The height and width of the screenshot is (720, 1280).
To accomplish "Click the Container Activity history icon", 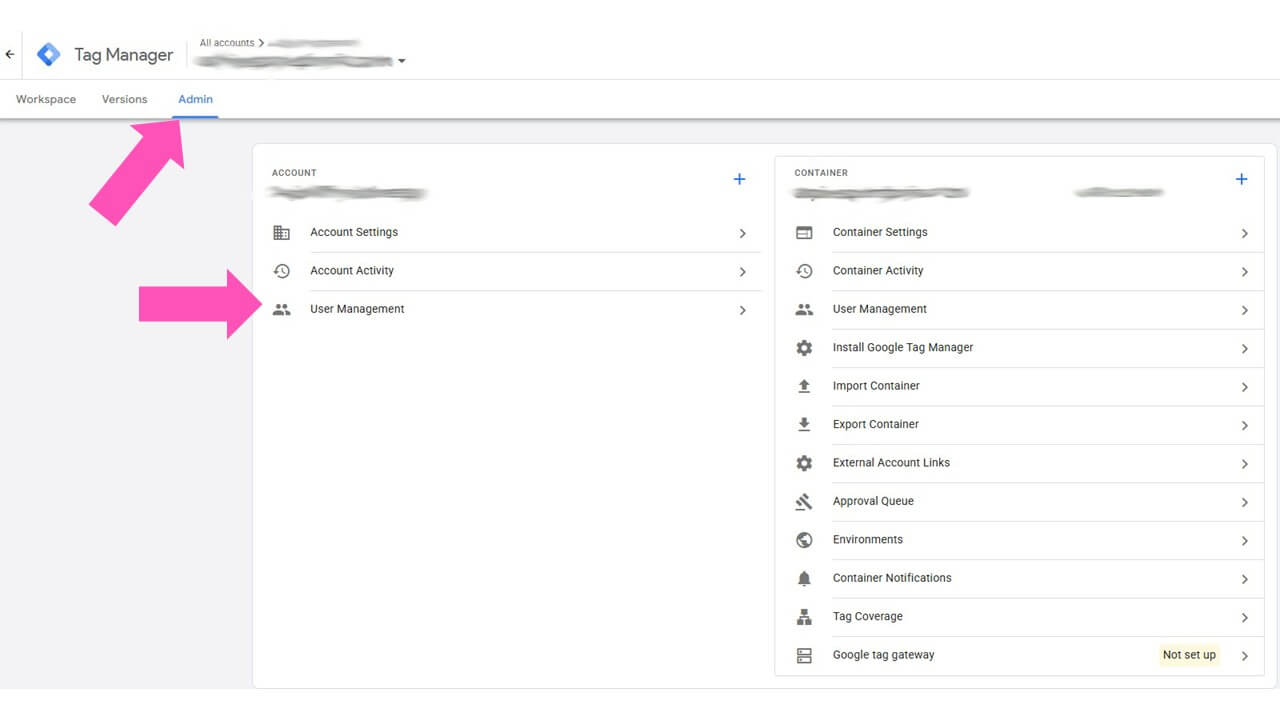I will tap(804, 271).
